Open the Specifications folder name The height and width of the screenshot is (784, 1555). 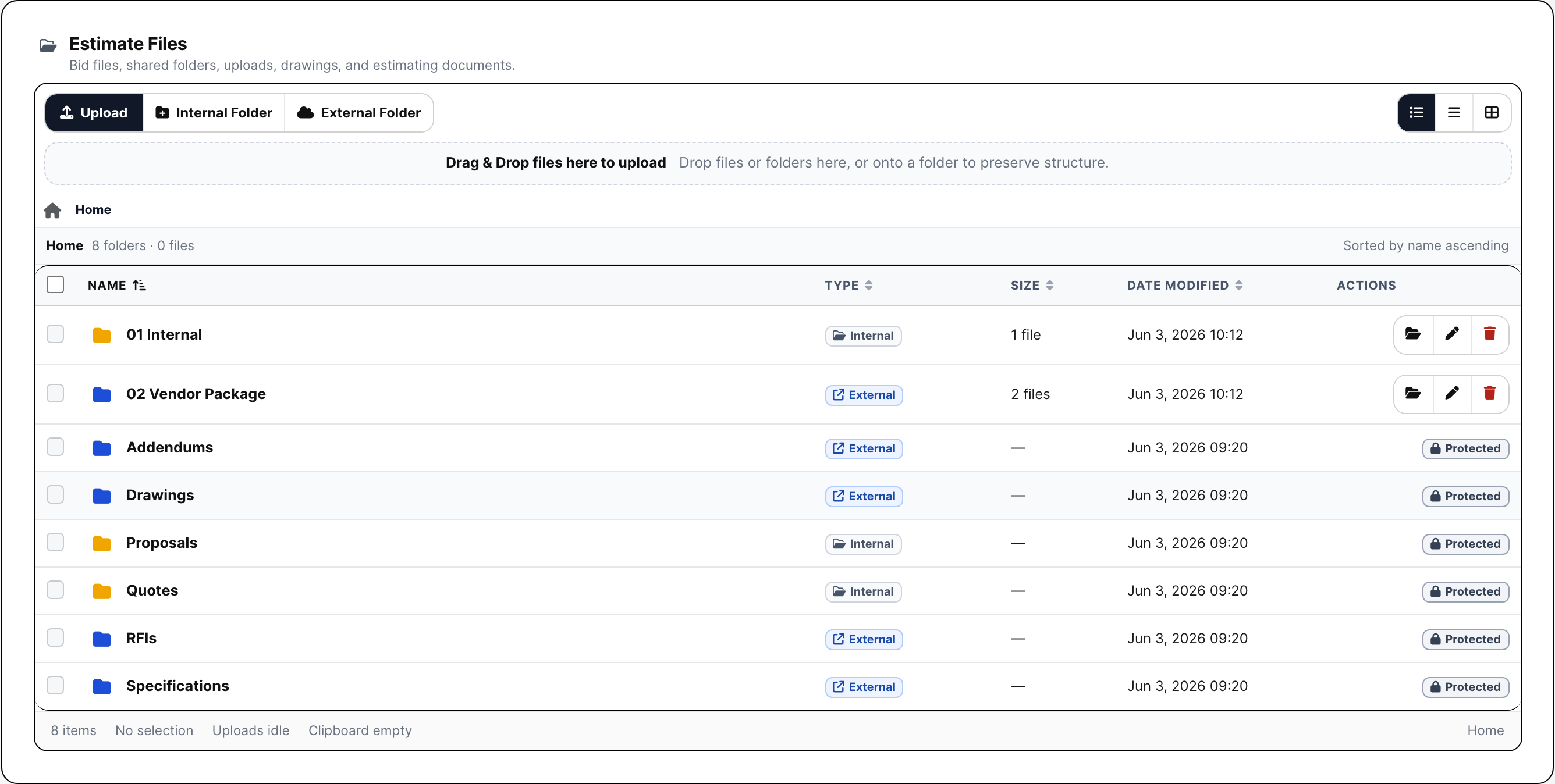click(x=177, y=686)
